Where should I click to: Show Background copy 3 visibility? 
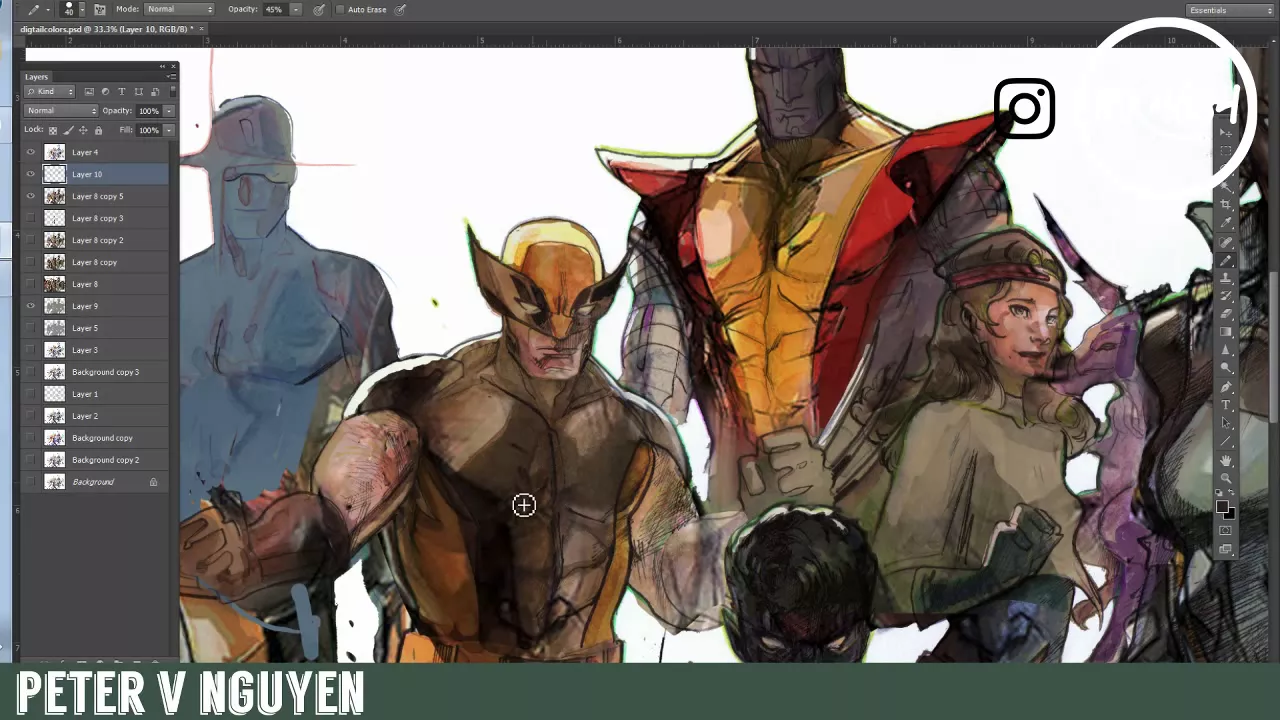pyautogui.click(x=31, y=372)
